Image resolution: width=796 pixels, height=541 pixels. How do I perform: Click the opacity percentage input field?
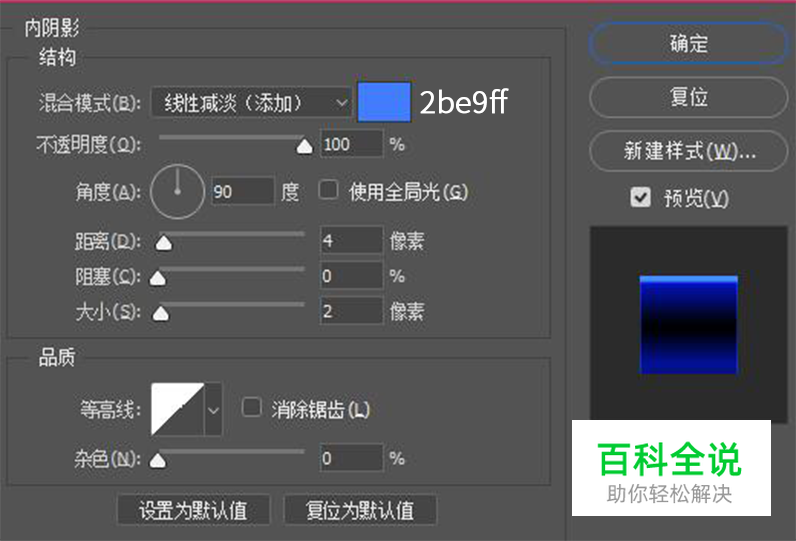[350, 144]
